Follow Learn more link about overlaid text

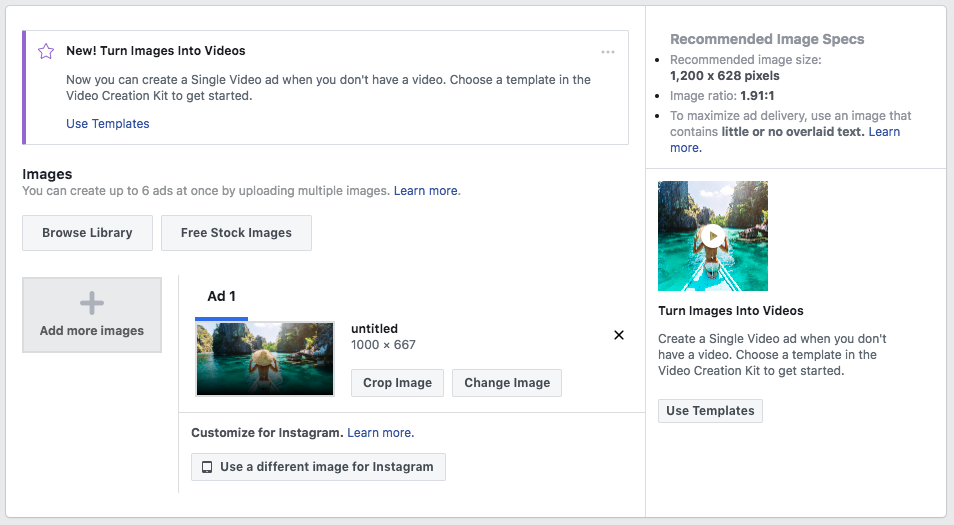pyautogui.click(x=883, y=132)
